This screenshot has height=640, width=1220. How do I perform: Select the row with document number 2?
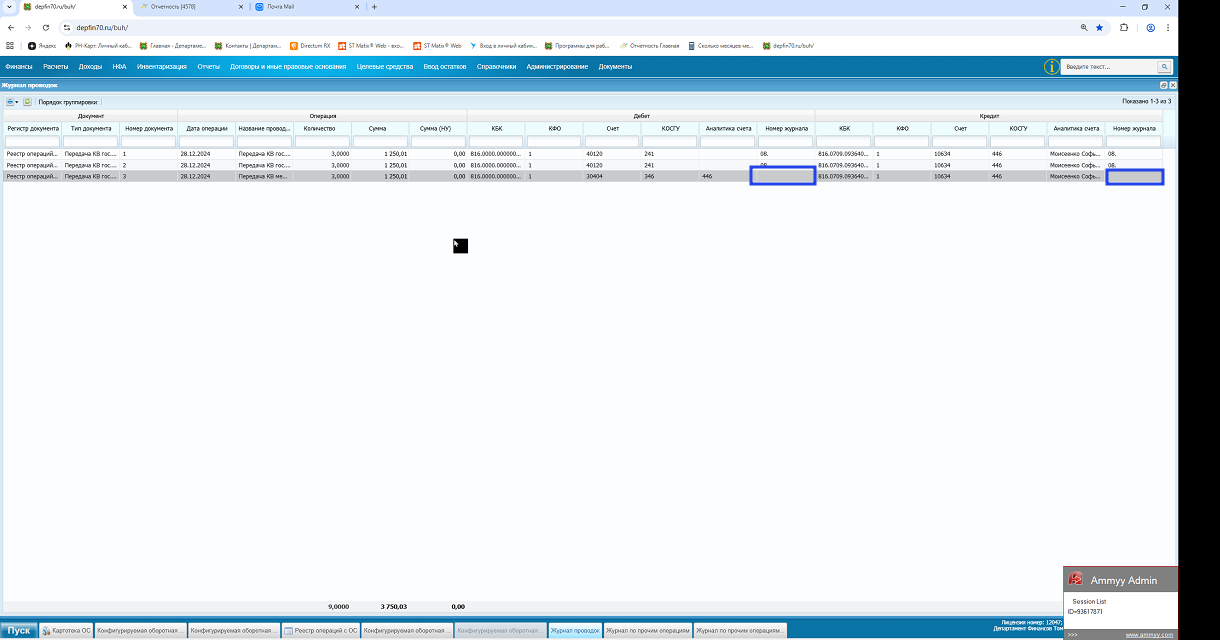point(582,165)
